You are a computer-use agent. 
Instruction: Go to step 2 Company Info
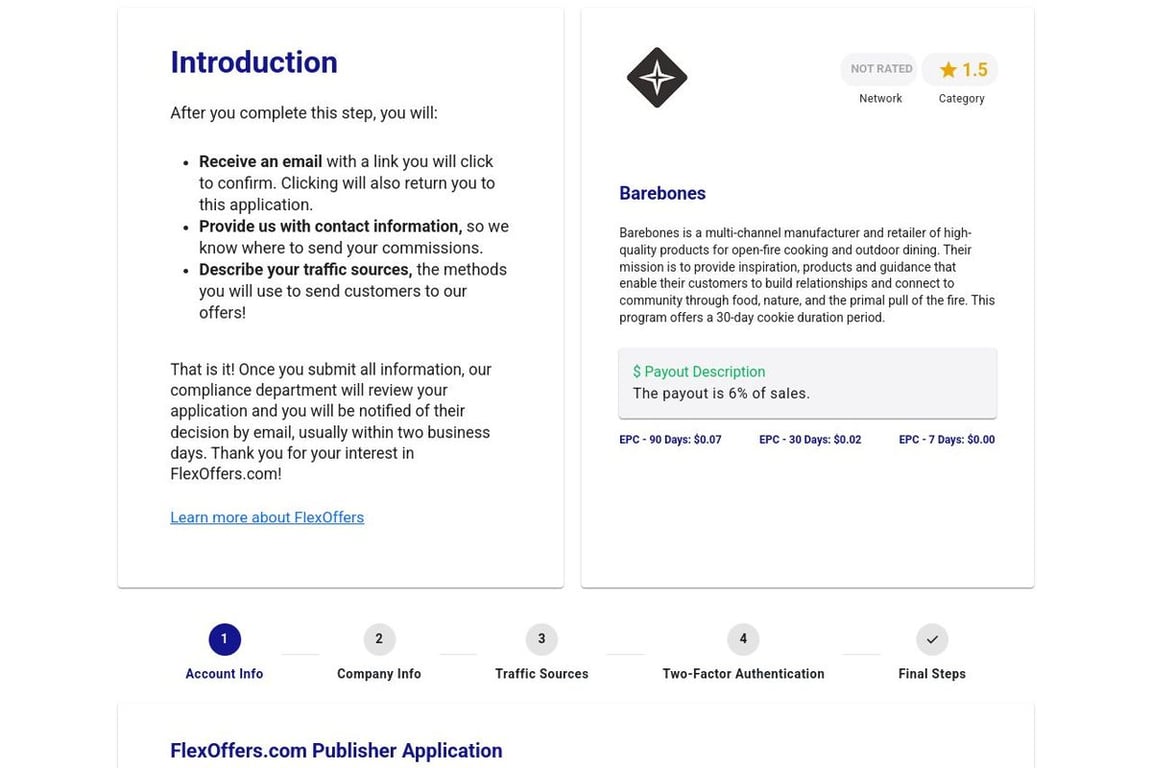tap(379, 639)
